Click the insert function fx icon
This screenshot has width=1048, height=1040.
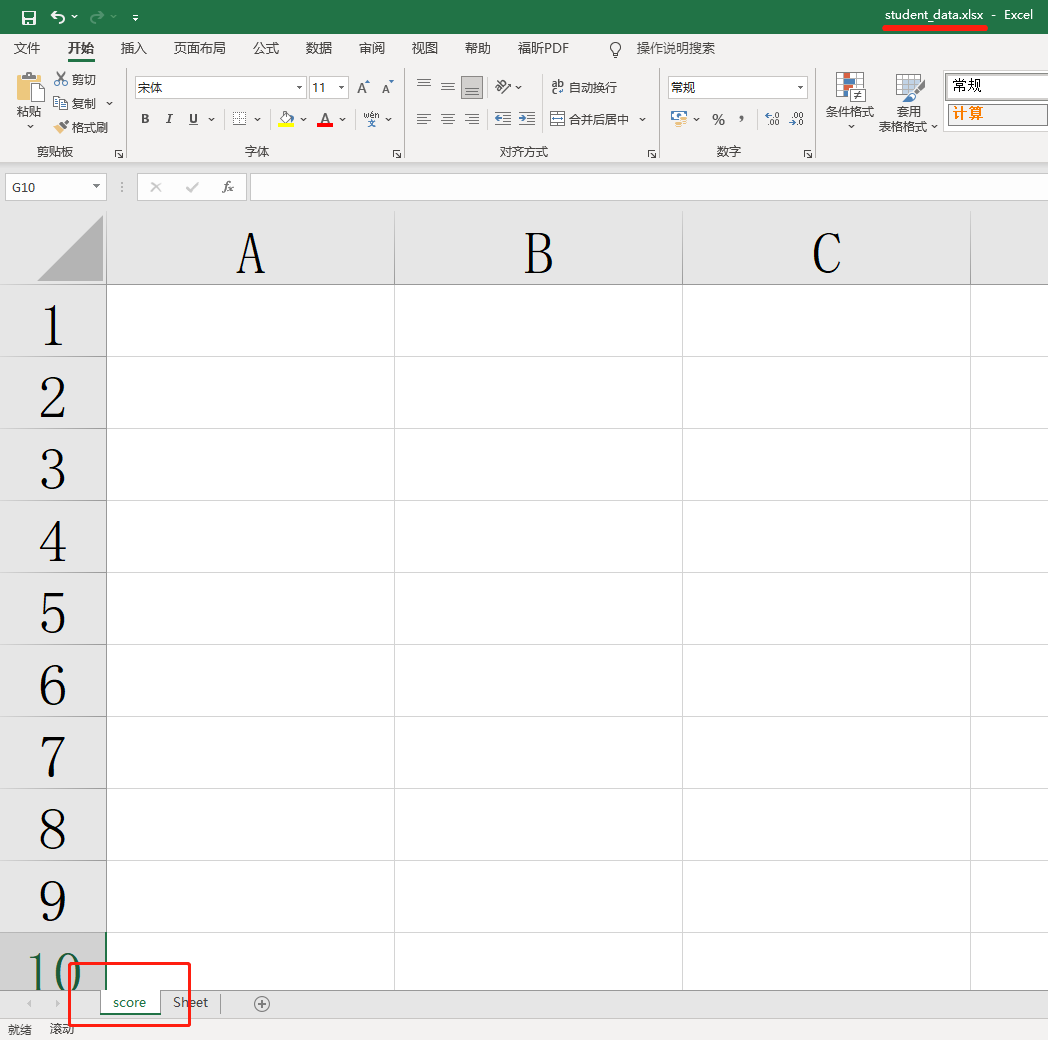pos(228,187)
